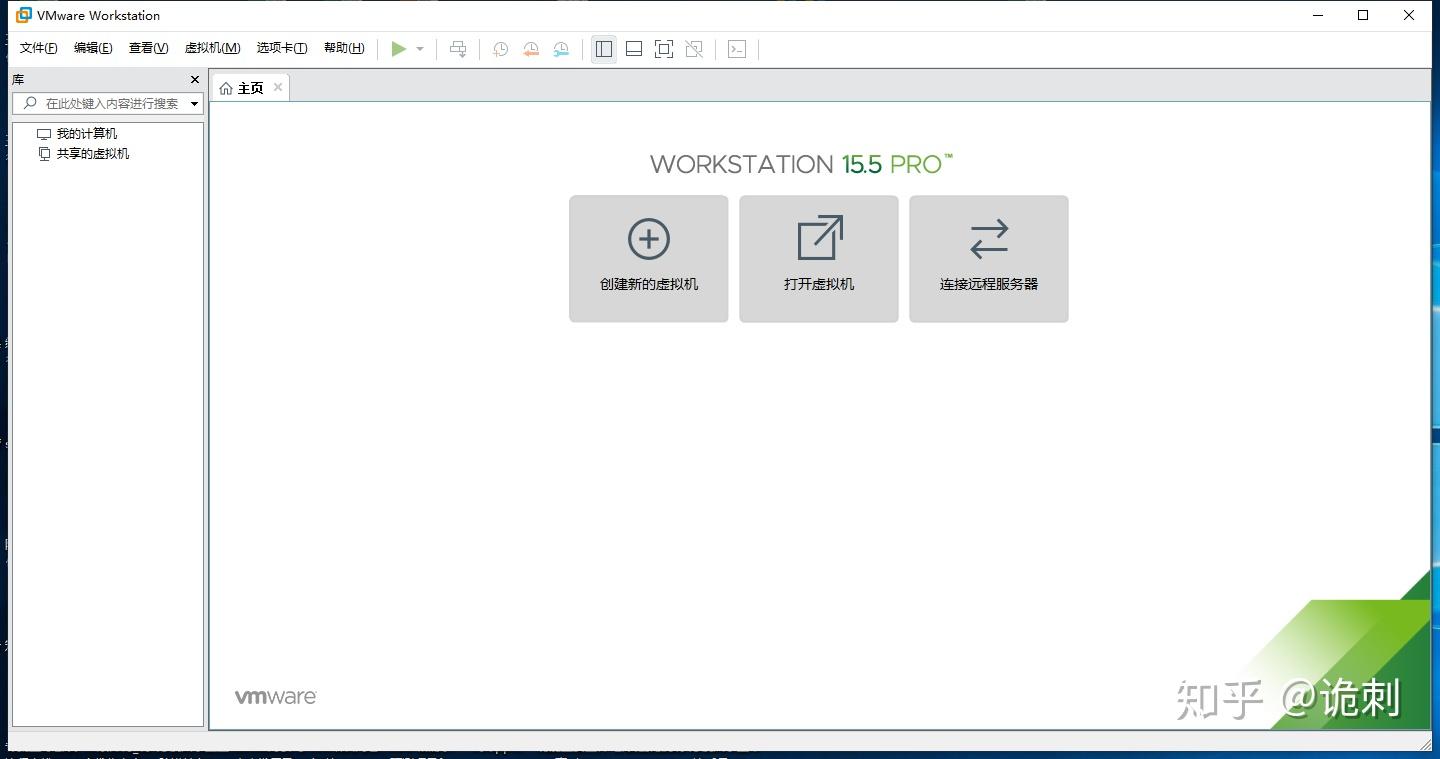Enter full screen mode
1440x759 pixels.
click(x=663, y=48)
